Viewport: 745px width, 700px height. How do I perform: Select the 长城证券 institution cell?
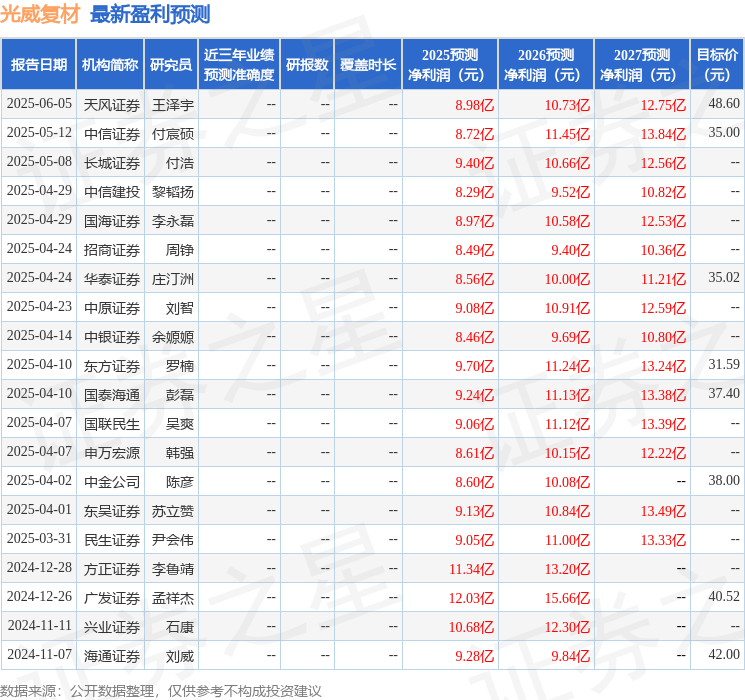[x=112, y=163]
